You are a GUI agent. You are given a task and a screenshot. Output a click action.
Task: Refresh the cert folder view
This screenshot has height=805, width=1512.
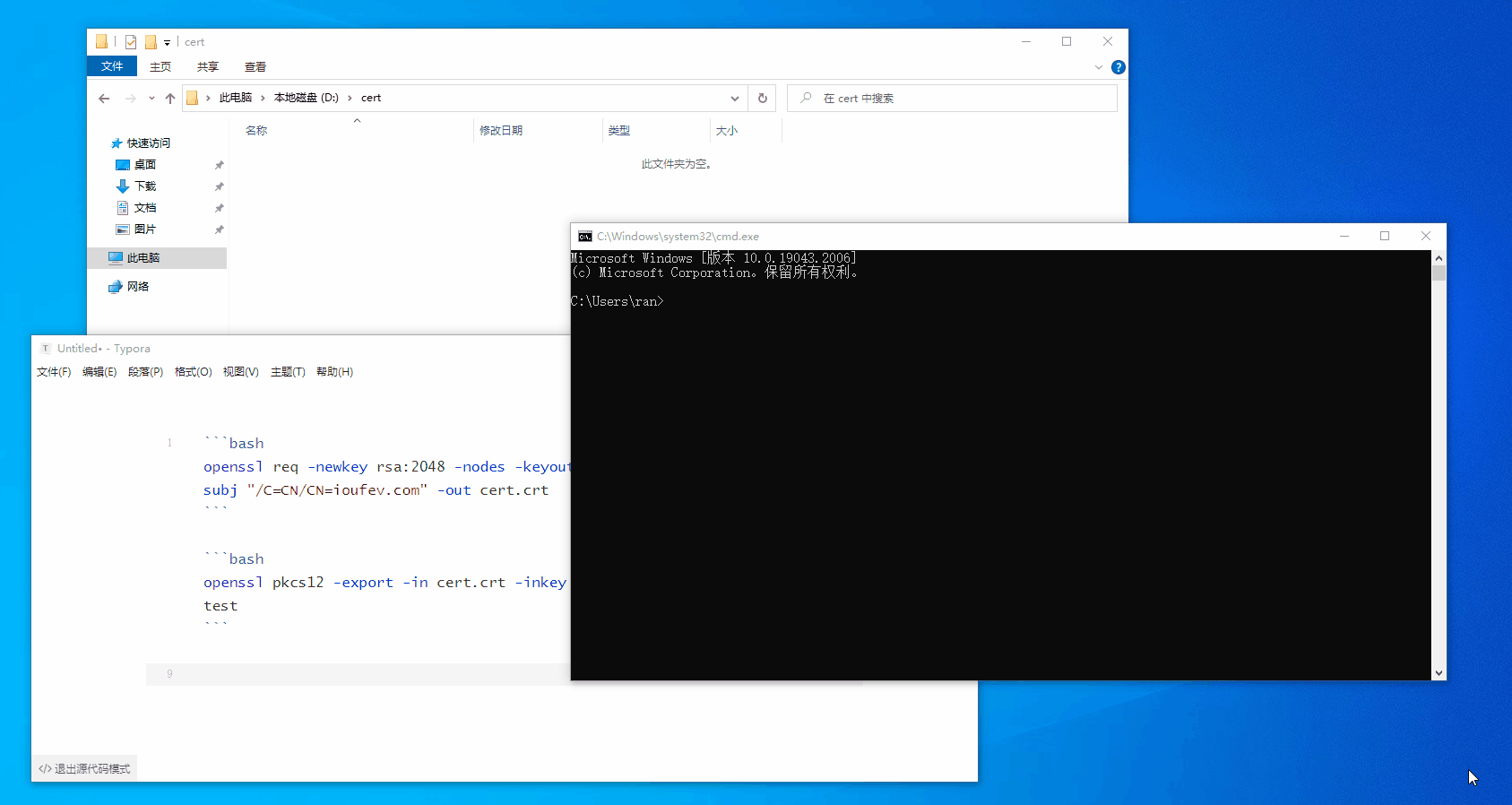[763, 98]
